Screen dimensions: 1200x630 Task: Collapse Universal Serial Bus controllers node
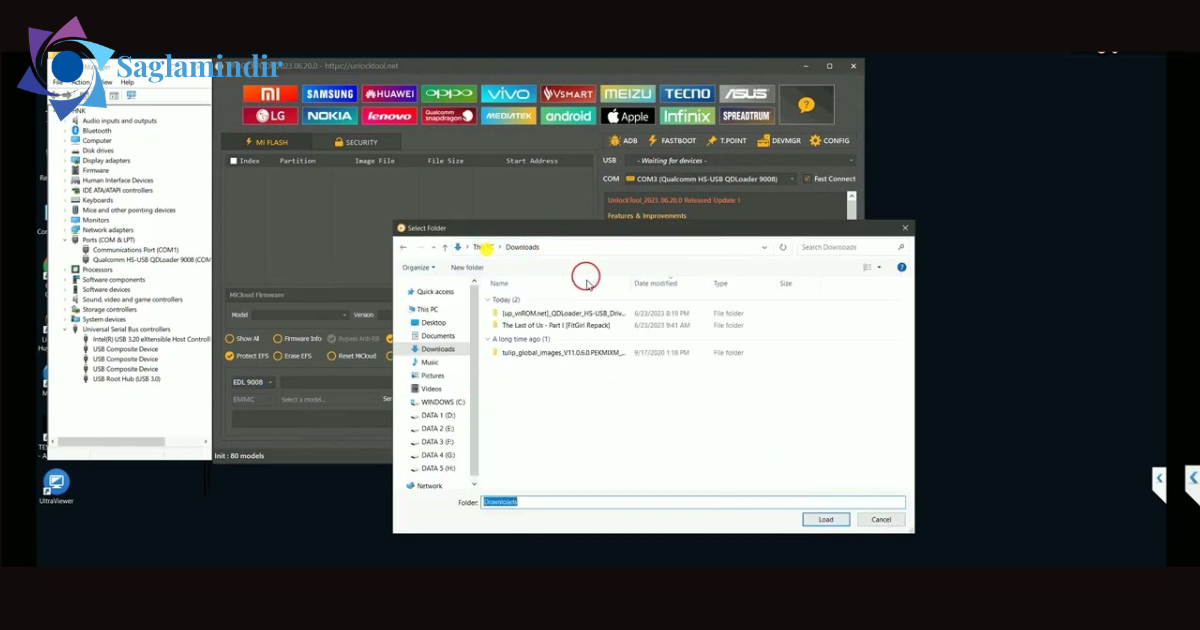pos(66,329)
